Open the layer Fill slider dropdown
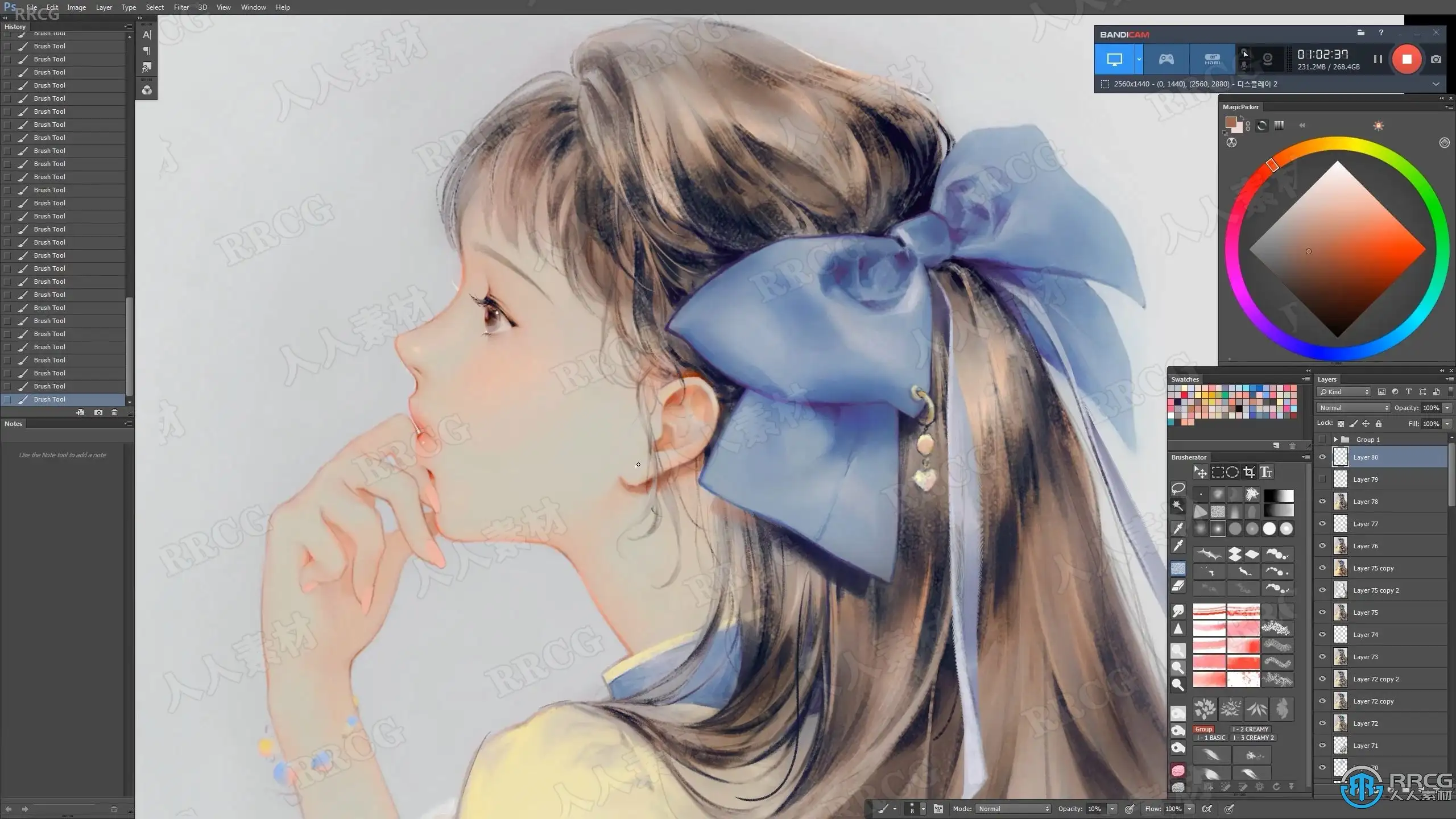This screenshot has height=819, width=1456. coord(1447,424)
